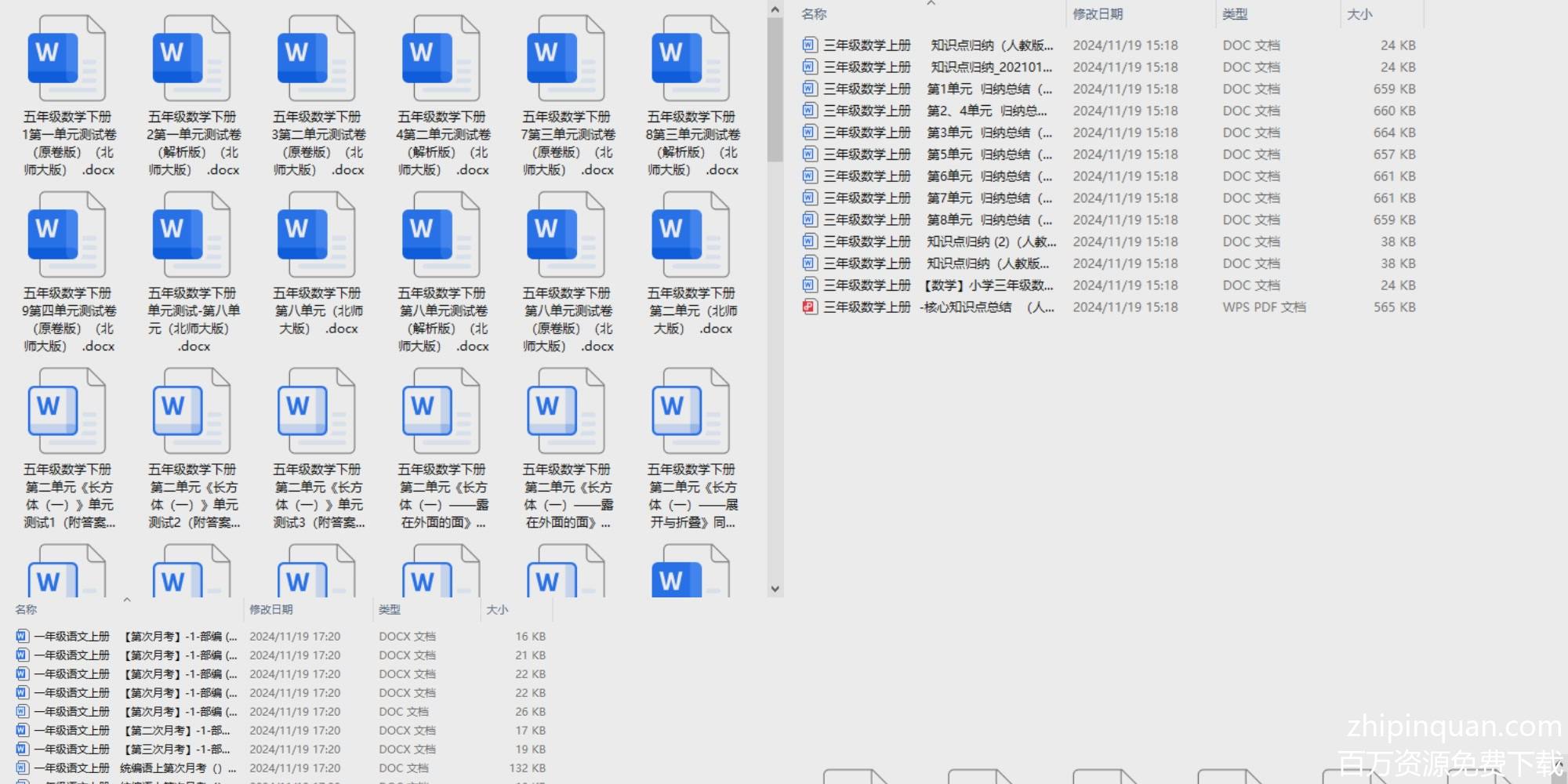Select 单元测试-第八单元 (北师大版) document icon
The height and width of the screenshot is (784, 1568).
(191, 236)
